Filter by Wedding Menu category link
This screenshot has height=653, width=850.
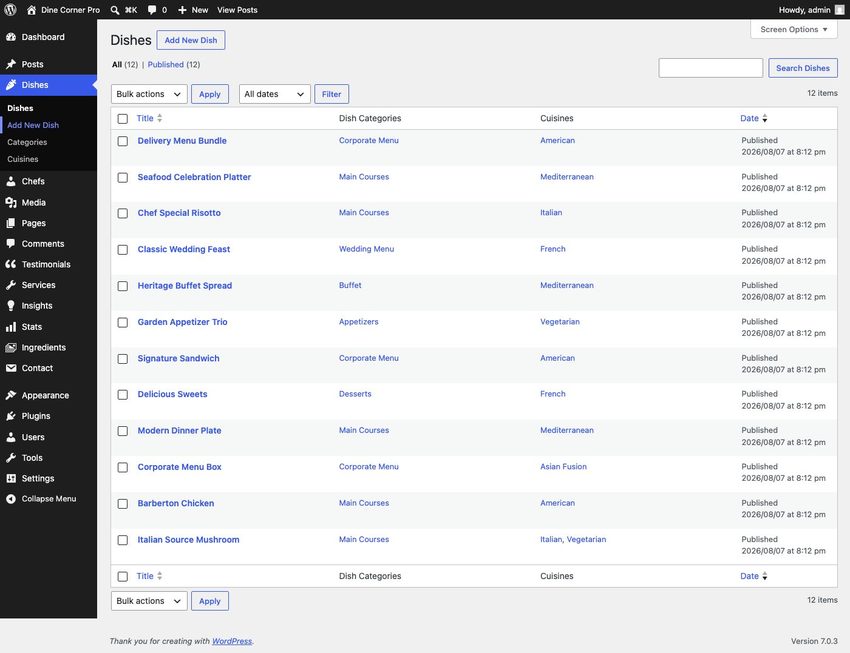(366, 249)
